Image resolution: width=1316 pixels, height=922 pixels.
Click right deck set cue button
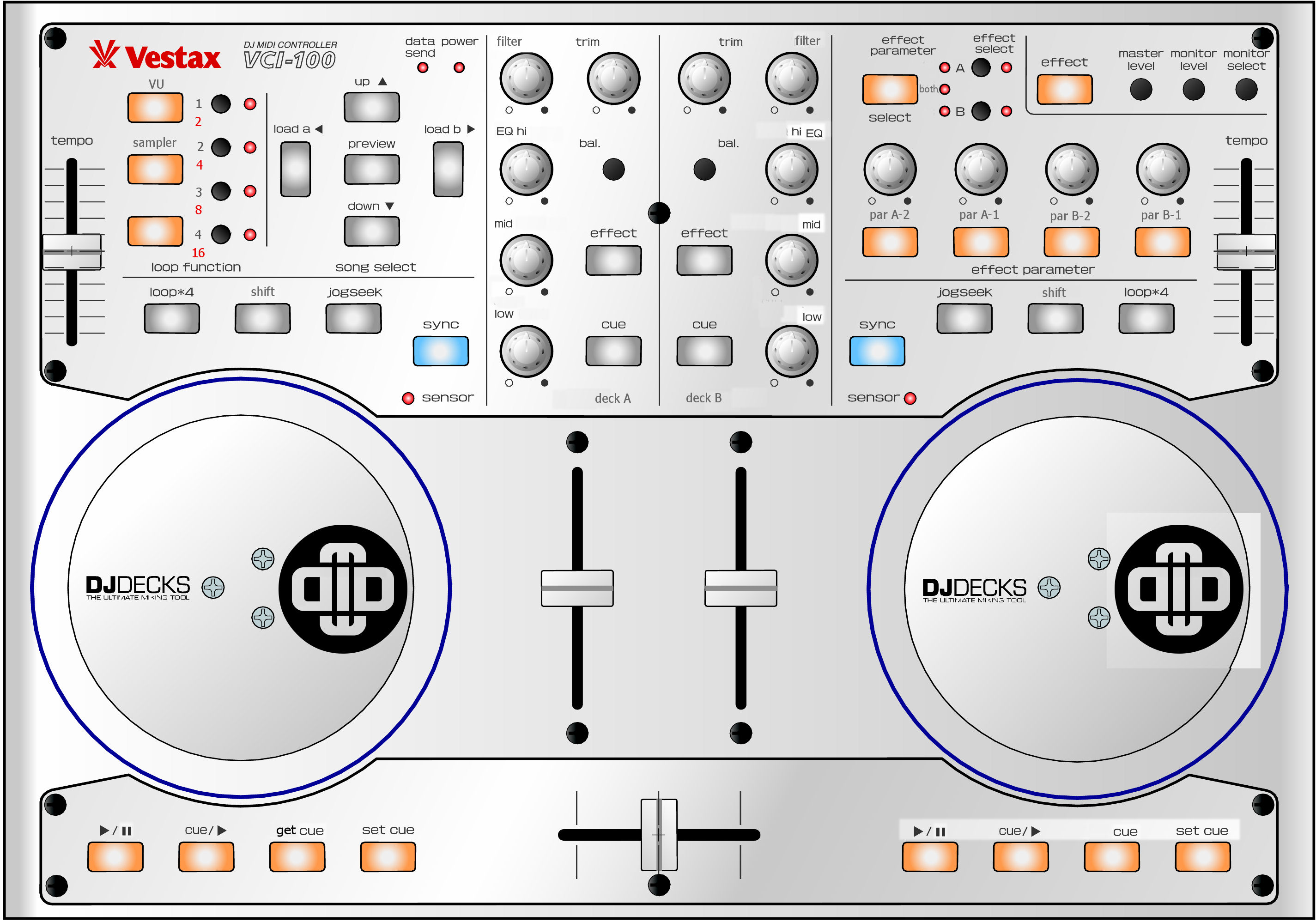[x=1202, y=857]
